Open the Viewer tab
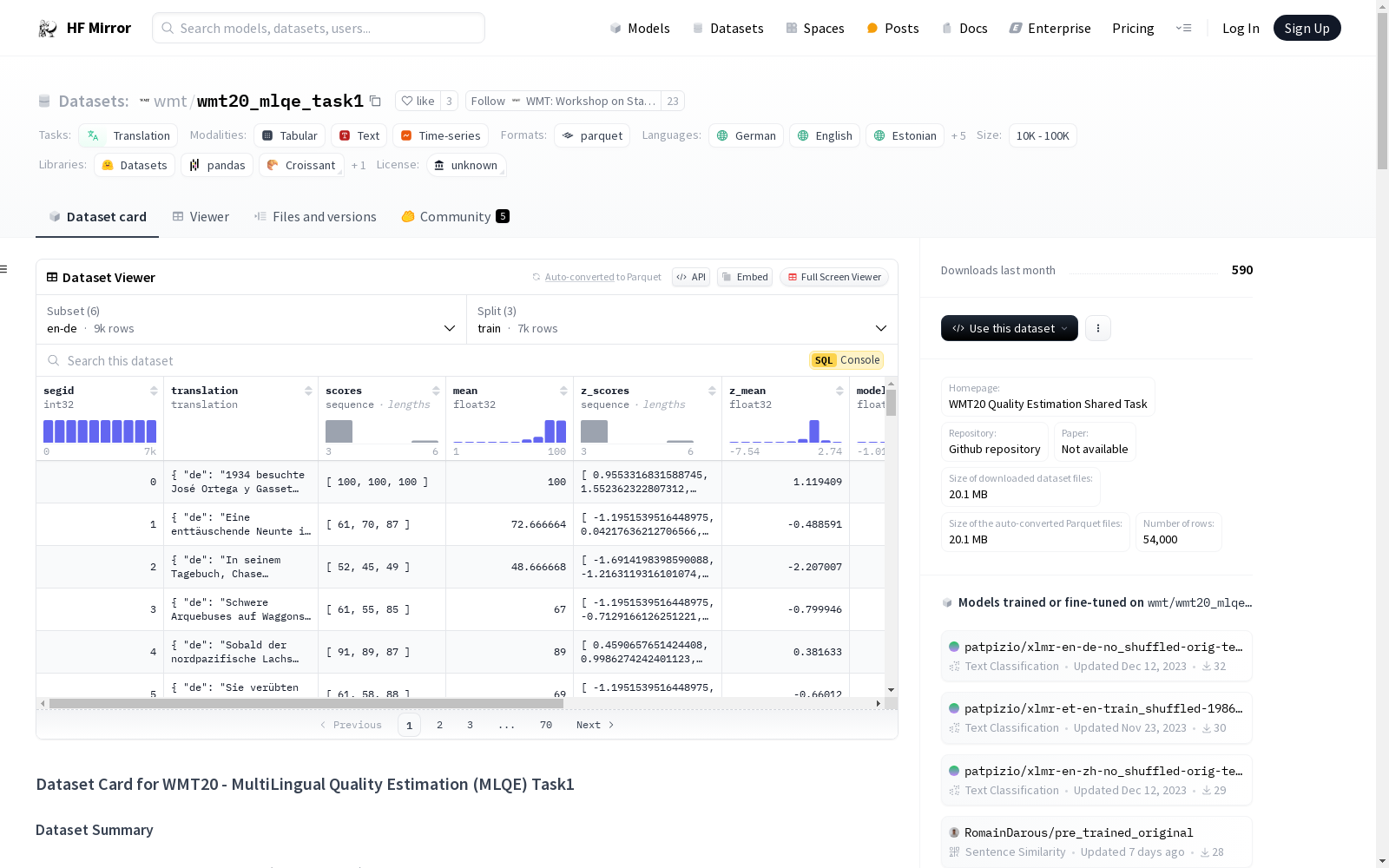The image size is (1389, 868). click(x=201, y=217)
